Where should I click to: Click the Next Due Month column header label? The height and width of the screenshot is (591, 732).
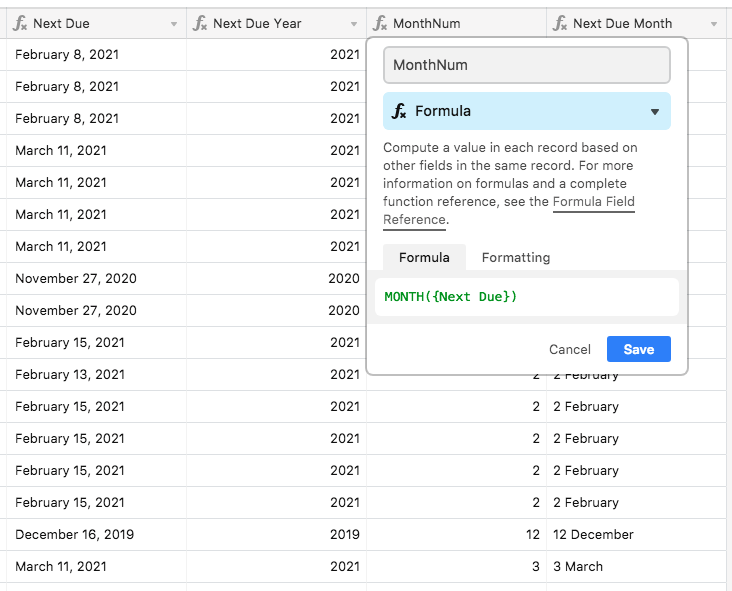point(622,23)
